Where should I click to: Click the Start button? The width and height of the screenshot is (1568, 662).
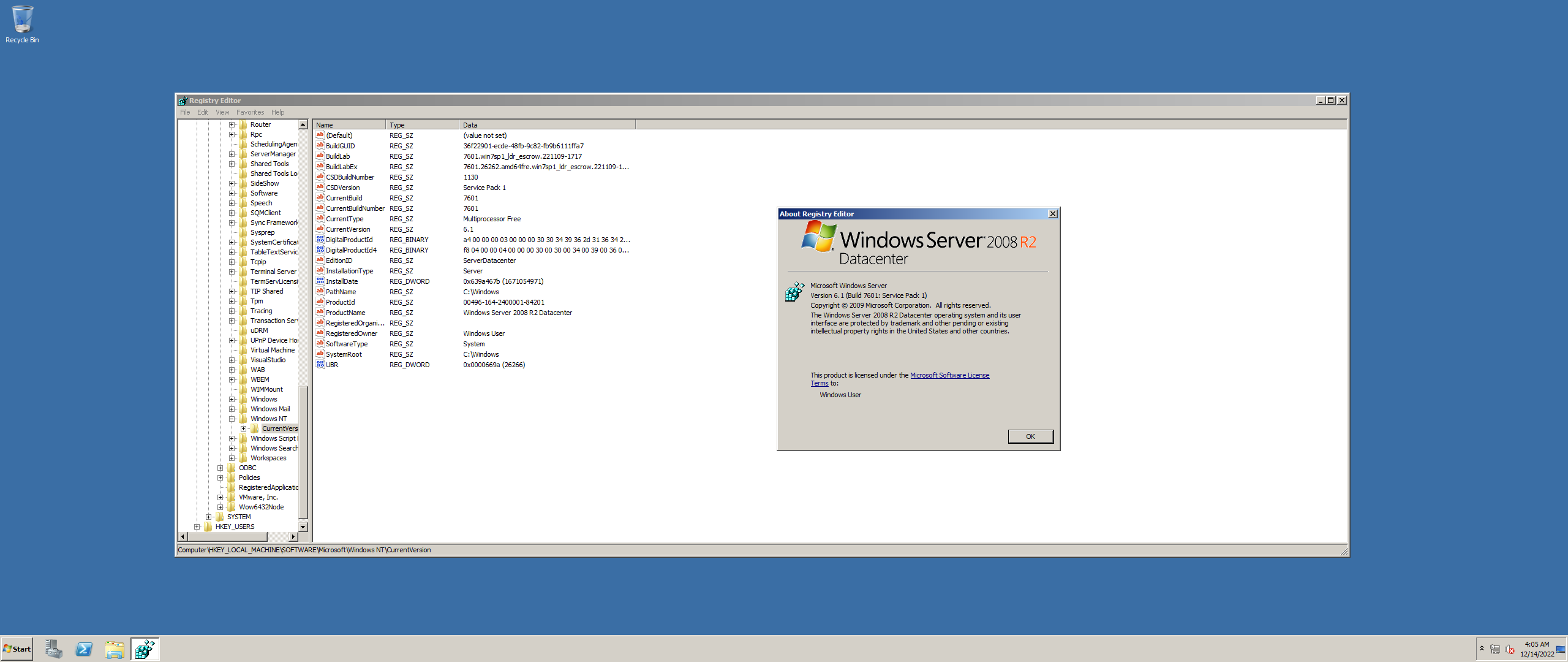(x=17, y=649)
